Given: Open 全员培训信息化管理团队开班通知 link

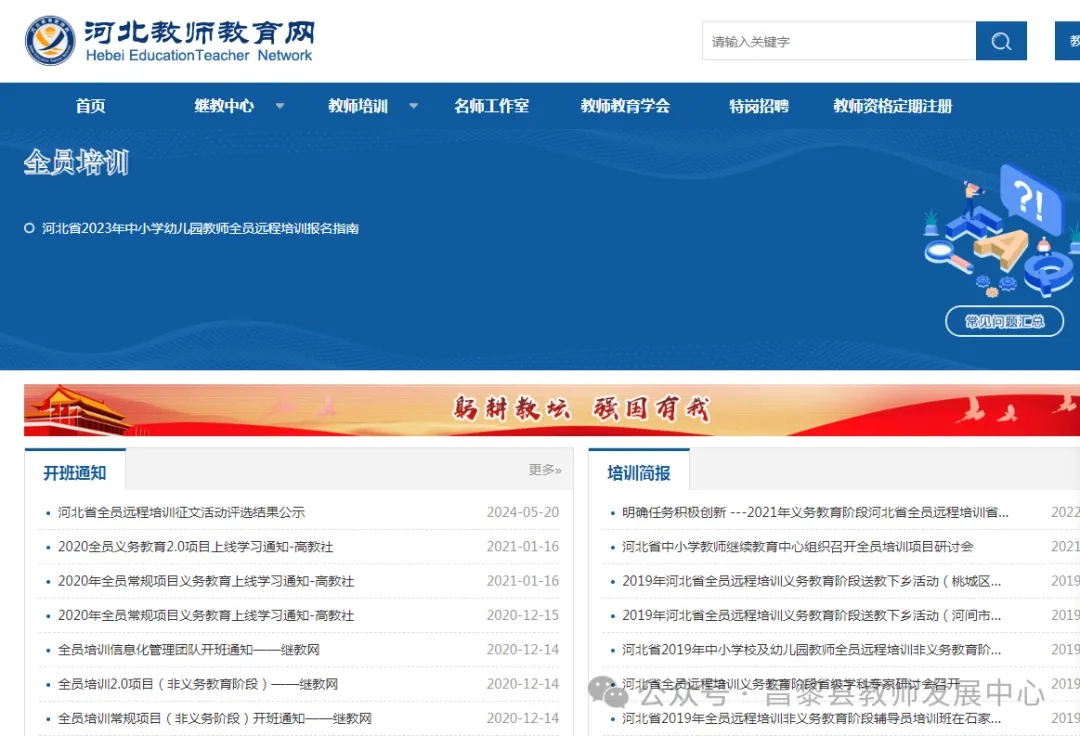Looking at the screenshot, I should pyautogui.click(x=188, y=650).
